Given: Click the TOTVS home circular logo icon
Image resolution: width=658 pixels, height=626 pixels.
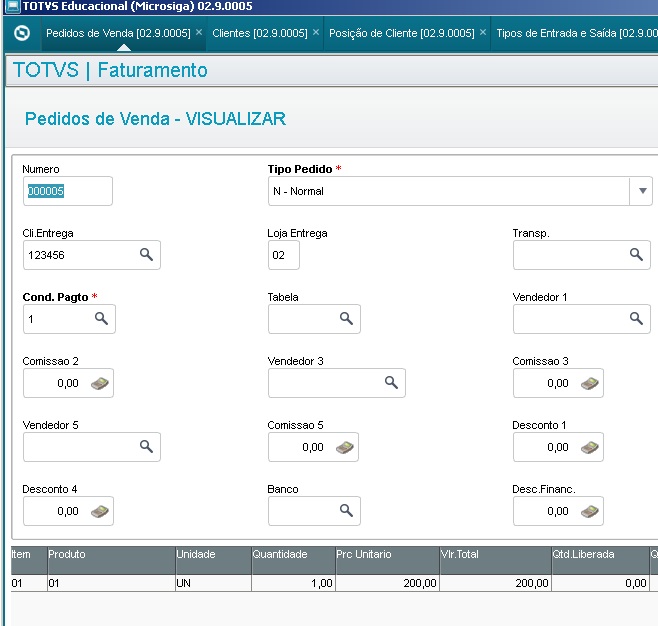Looking at the screenshot, I should coord(22,33).
